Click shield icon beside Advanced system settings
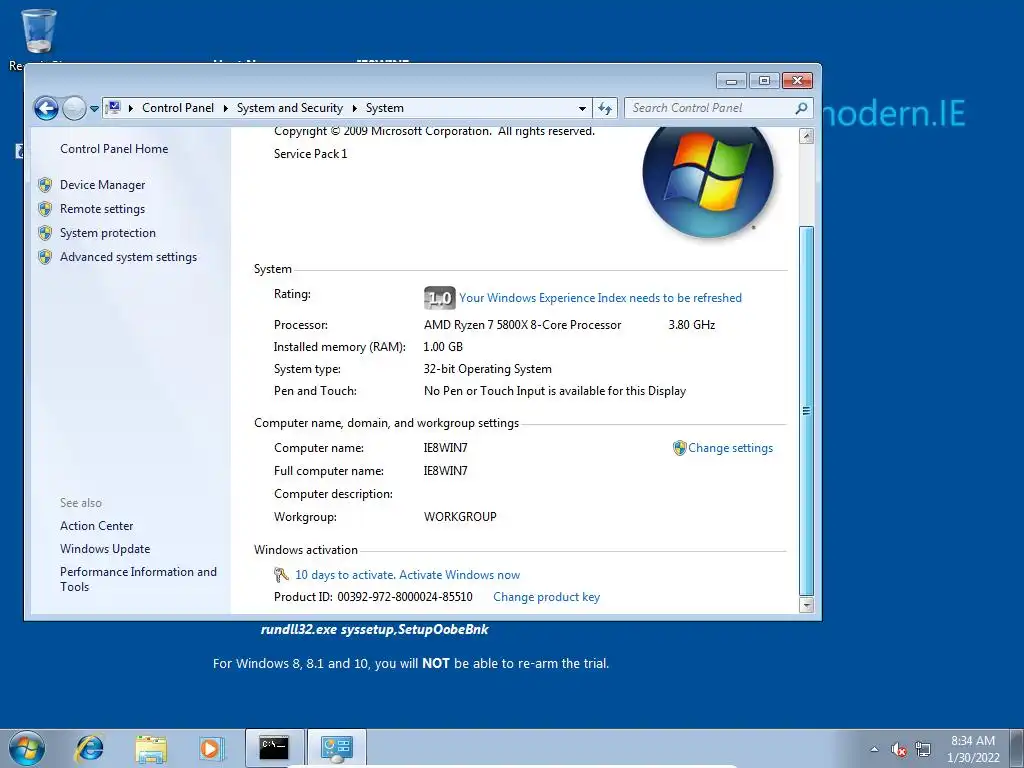This screenshot has height=768, width=1024. (x=45, y=257)
